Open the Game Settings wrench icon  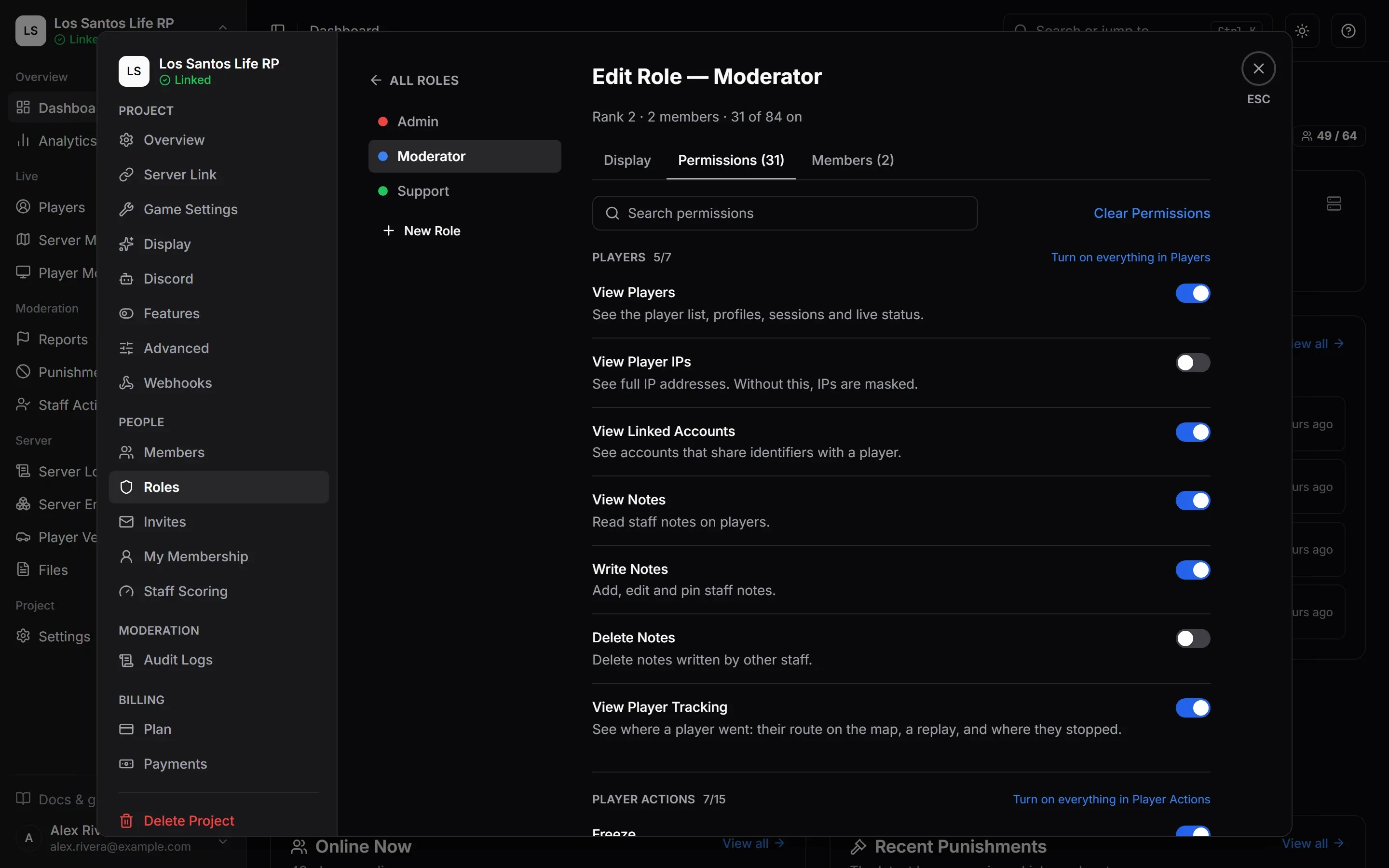[x=126, y=210]
